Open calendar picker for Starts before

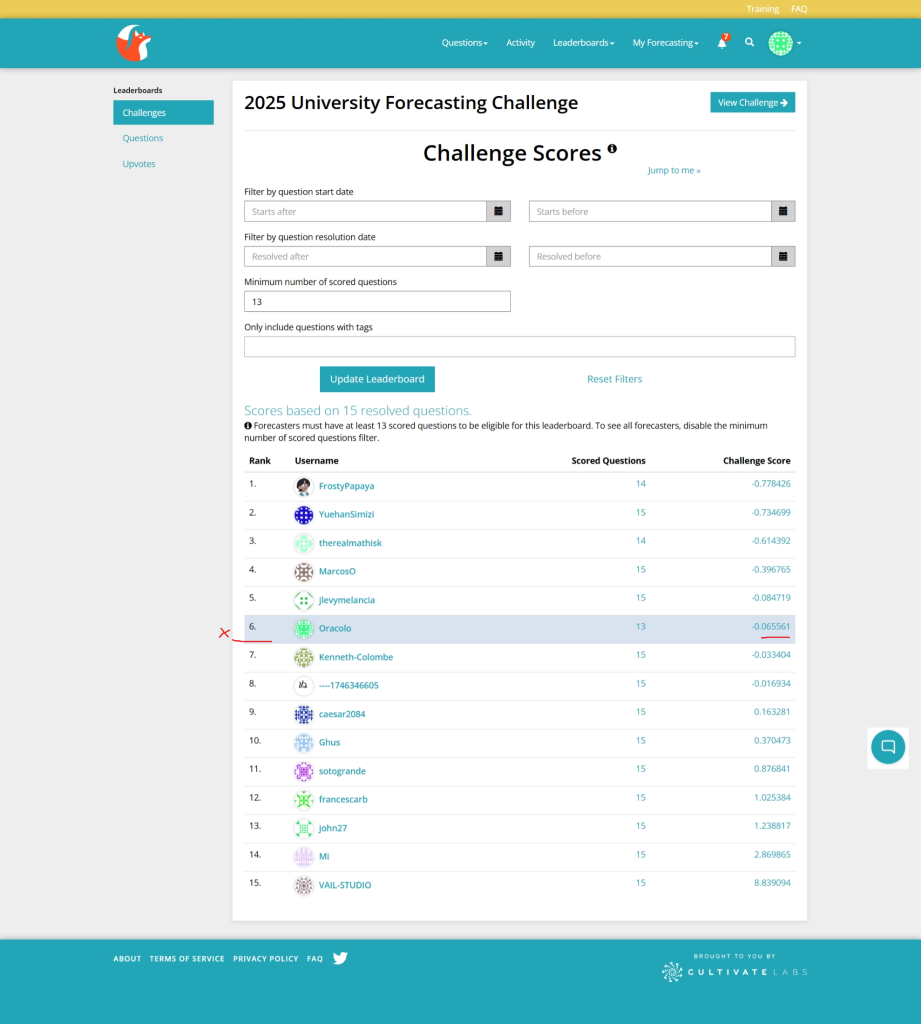783,211
